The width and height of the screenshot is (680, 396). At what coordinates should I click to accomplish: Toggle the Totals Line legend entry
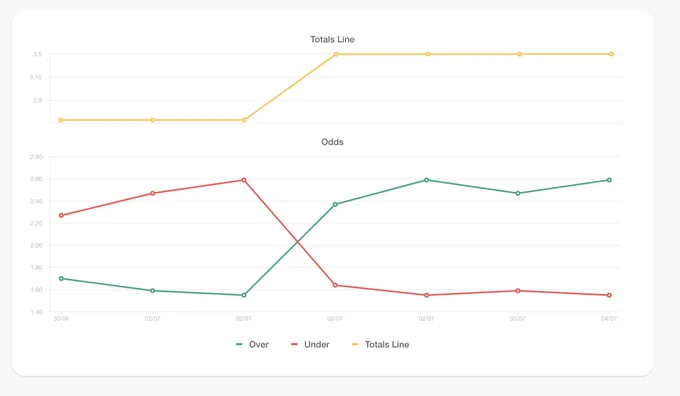coord(380,344)
